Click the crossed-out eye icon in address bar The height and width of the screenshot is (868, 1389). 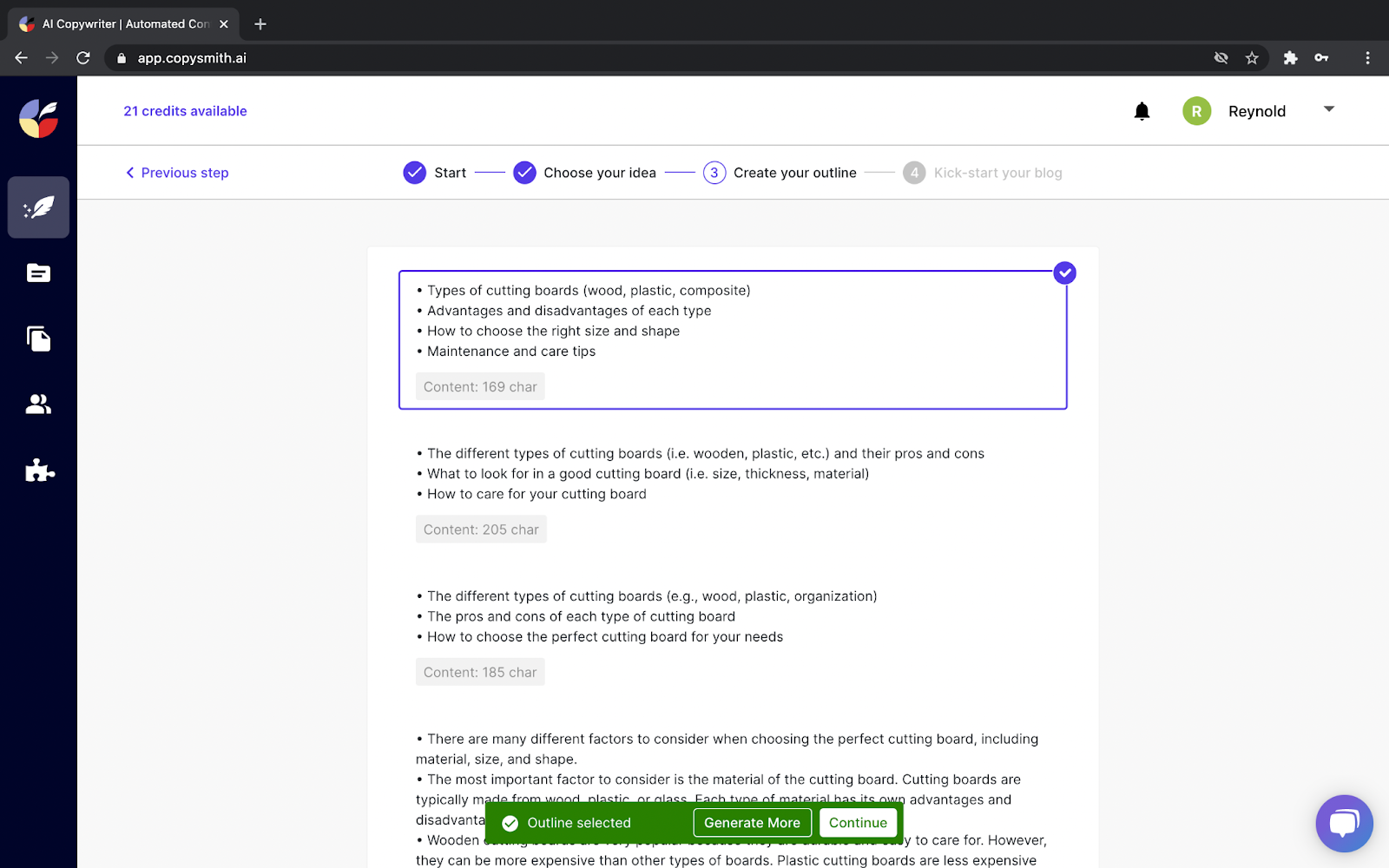(x=1221, y=58)
